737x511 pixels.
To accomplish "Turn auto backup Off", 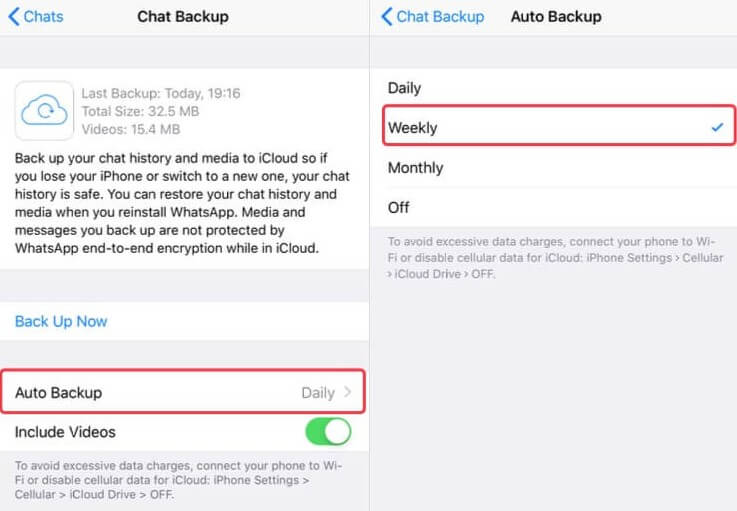I will coord(399,208).
